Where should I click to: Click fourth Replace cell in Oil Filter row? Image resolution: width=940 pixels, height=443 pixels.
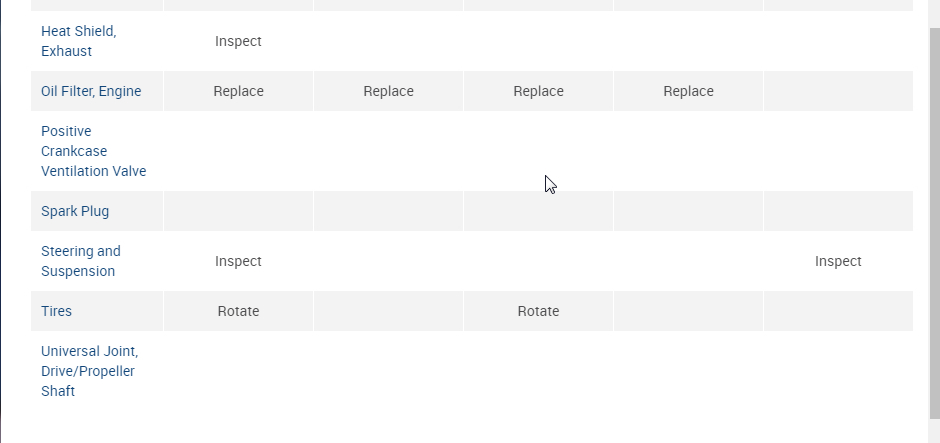[688, 91]
